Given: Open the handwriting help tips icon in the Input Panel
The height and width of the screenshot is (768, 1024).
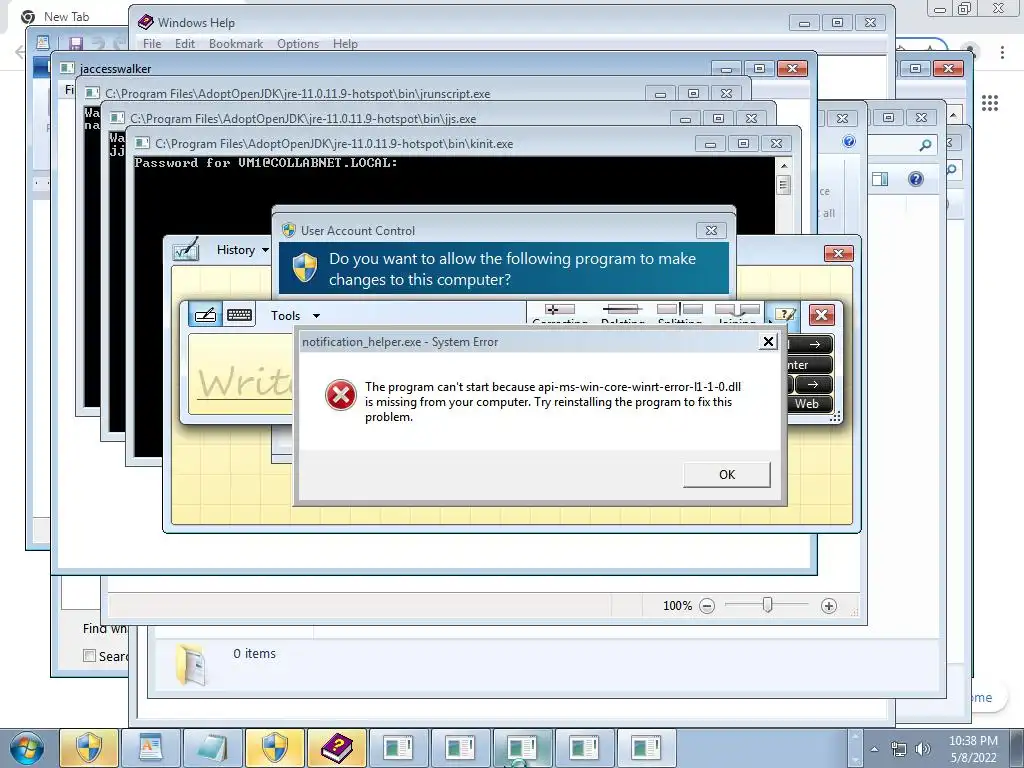Looking at the screenshot, I should [784, 315].
